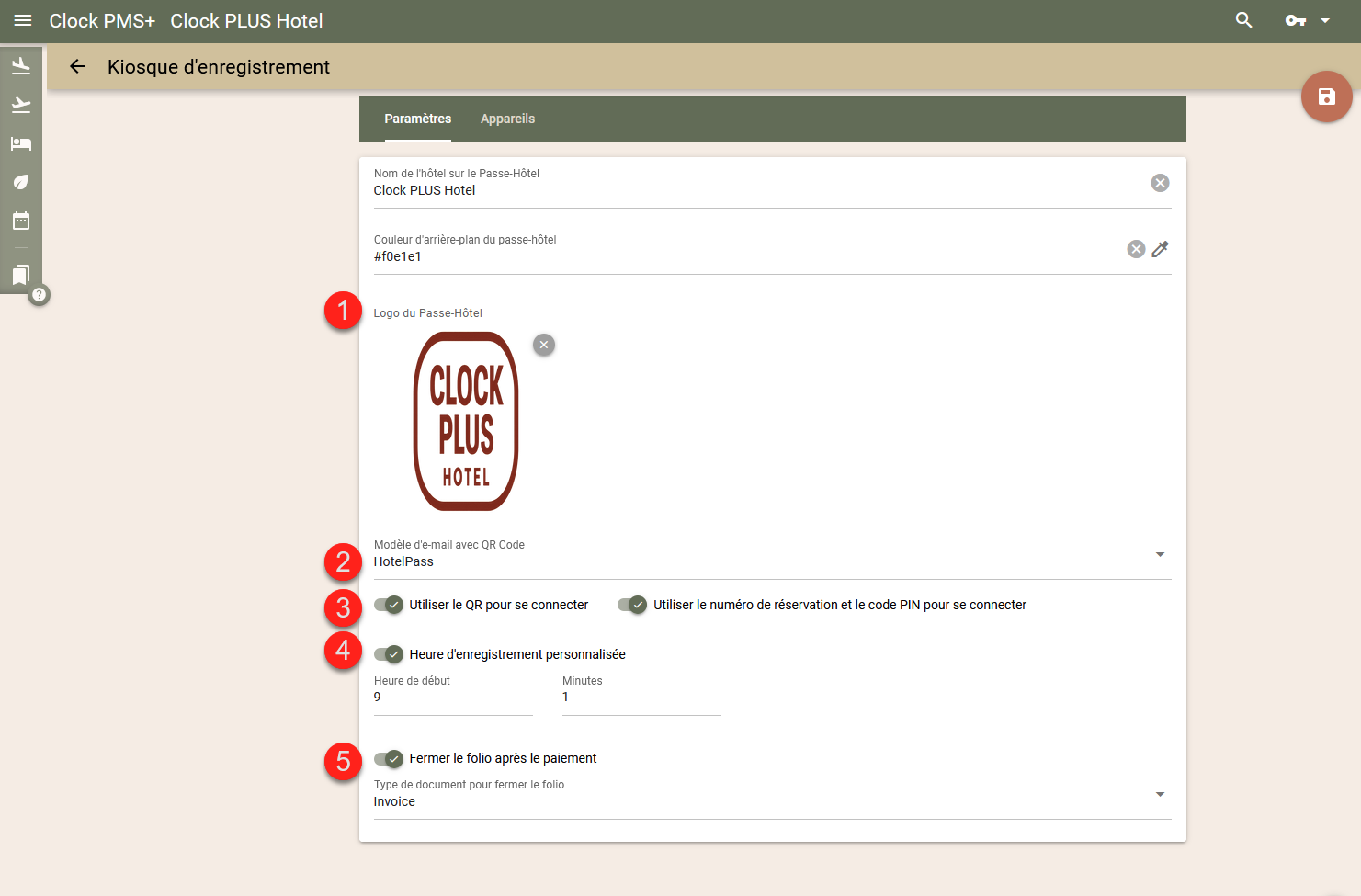
Task: Click the Kiosque d'enregistrement page title
Action: point(219,66)
